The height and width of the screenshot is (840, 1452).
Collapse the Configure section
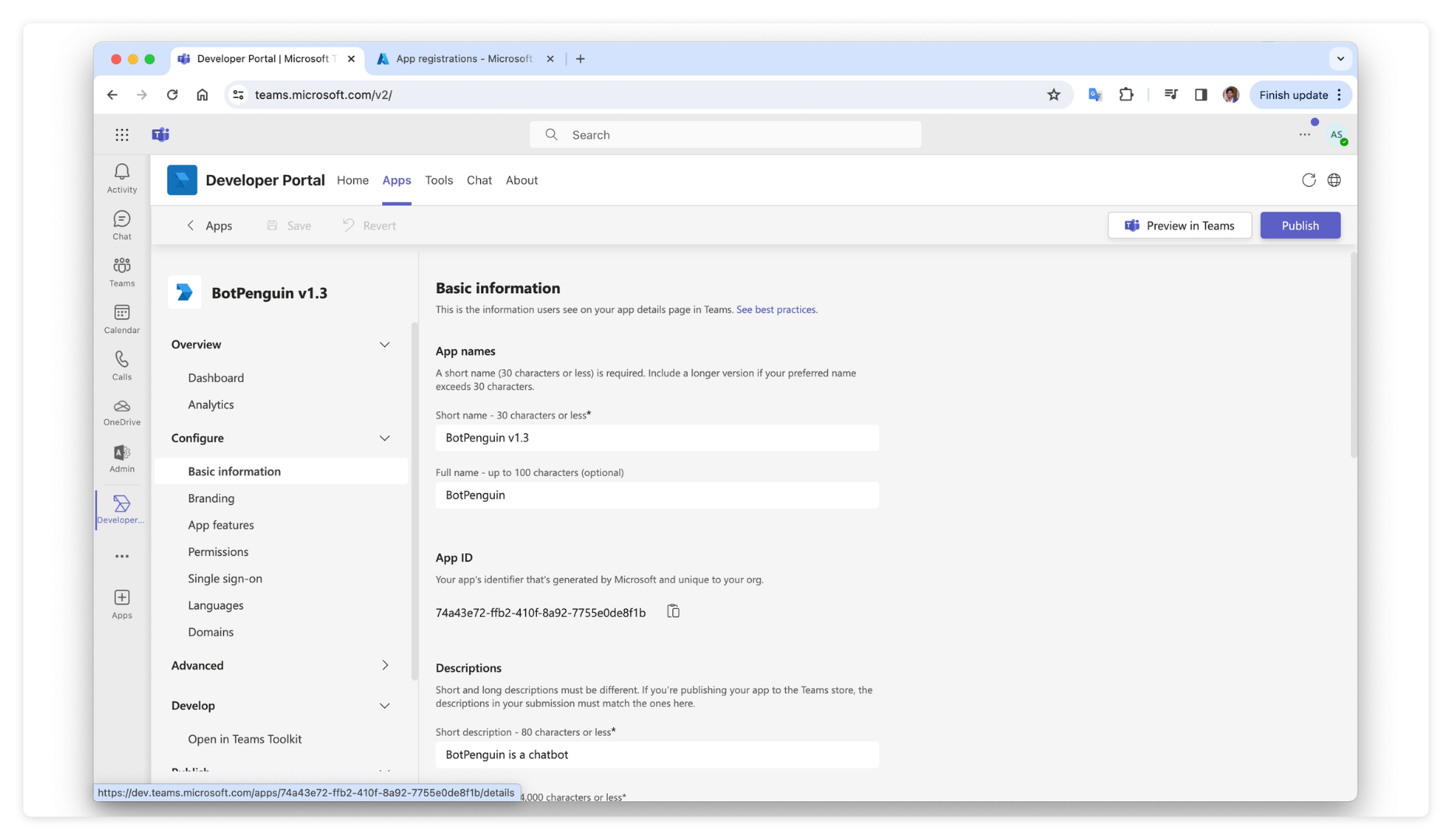click(x=384, y=438)
